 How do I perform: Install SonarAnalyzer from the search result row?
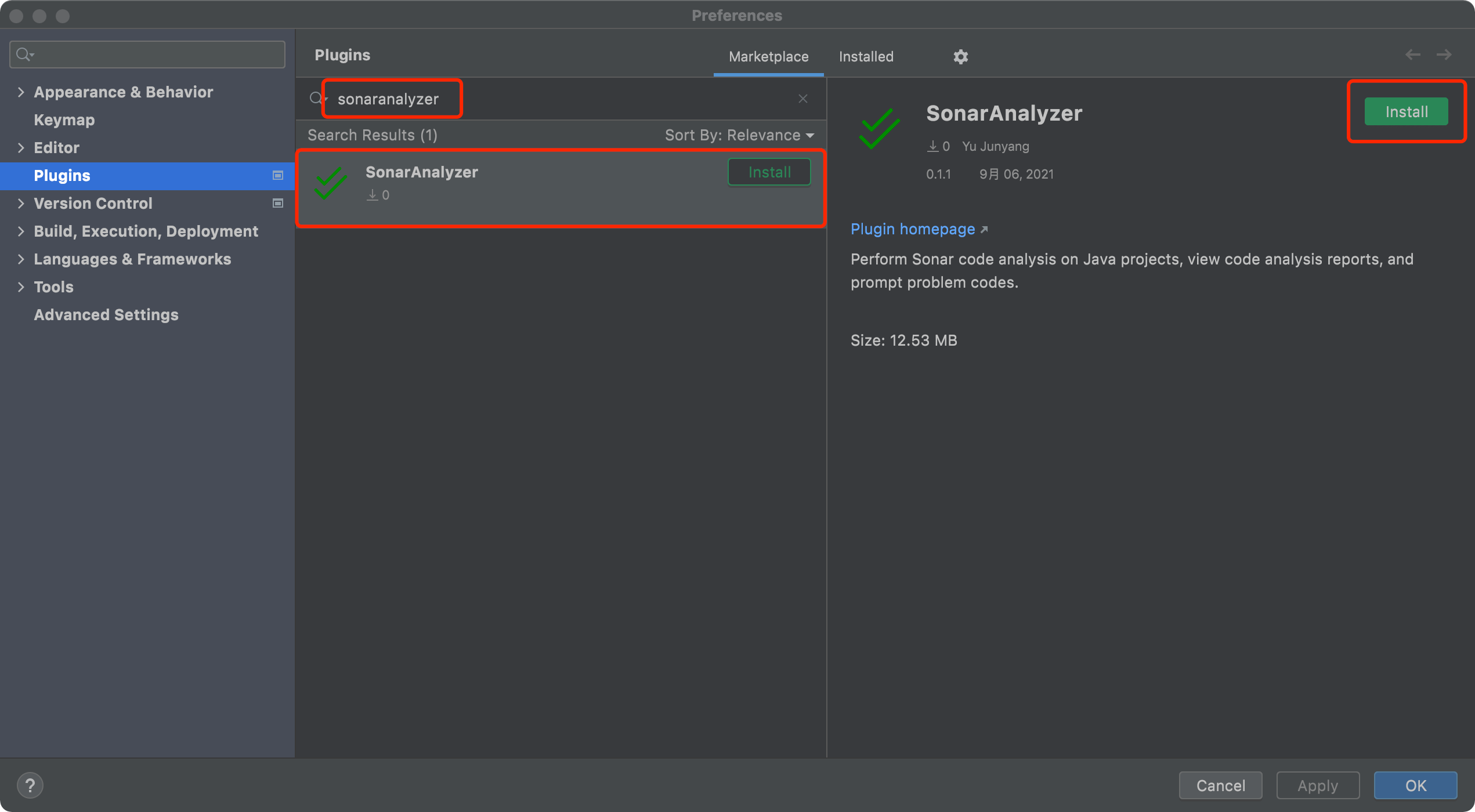point(769,172)
